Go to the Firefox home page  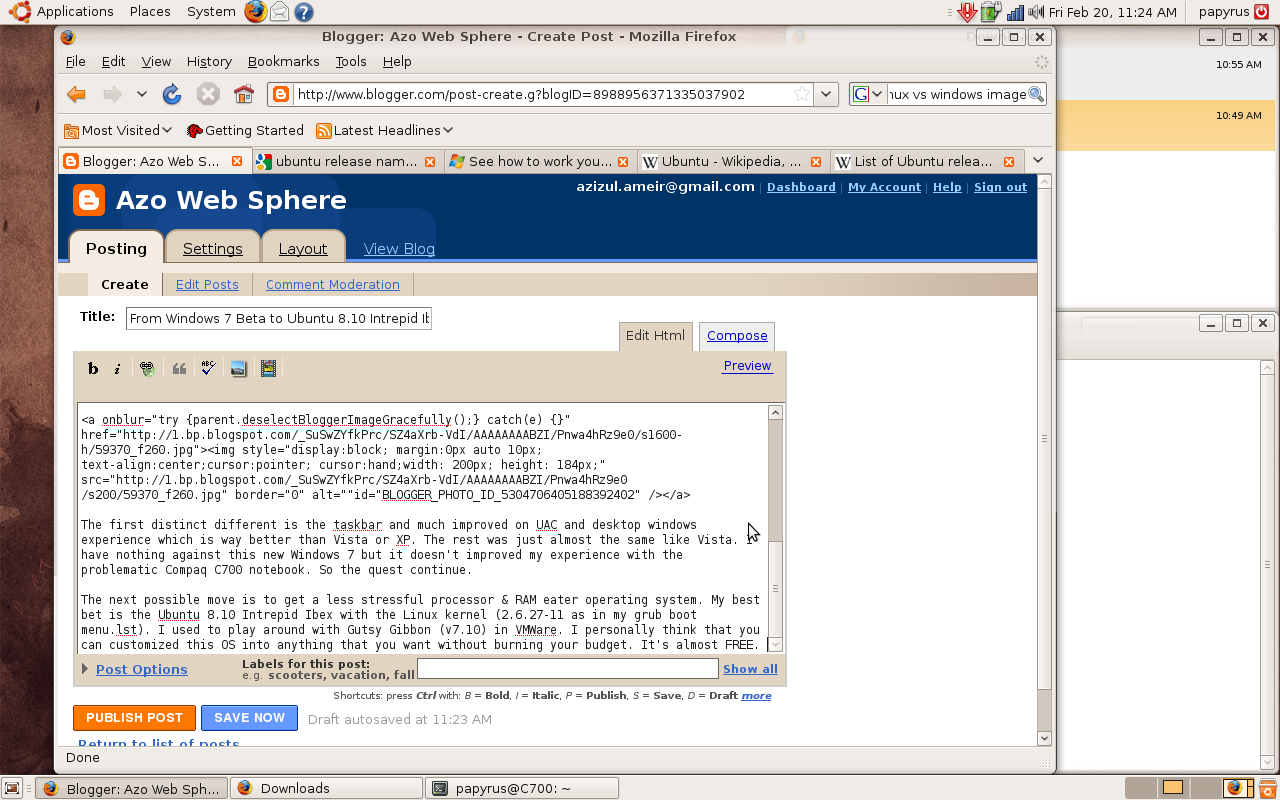coord(243,94)
